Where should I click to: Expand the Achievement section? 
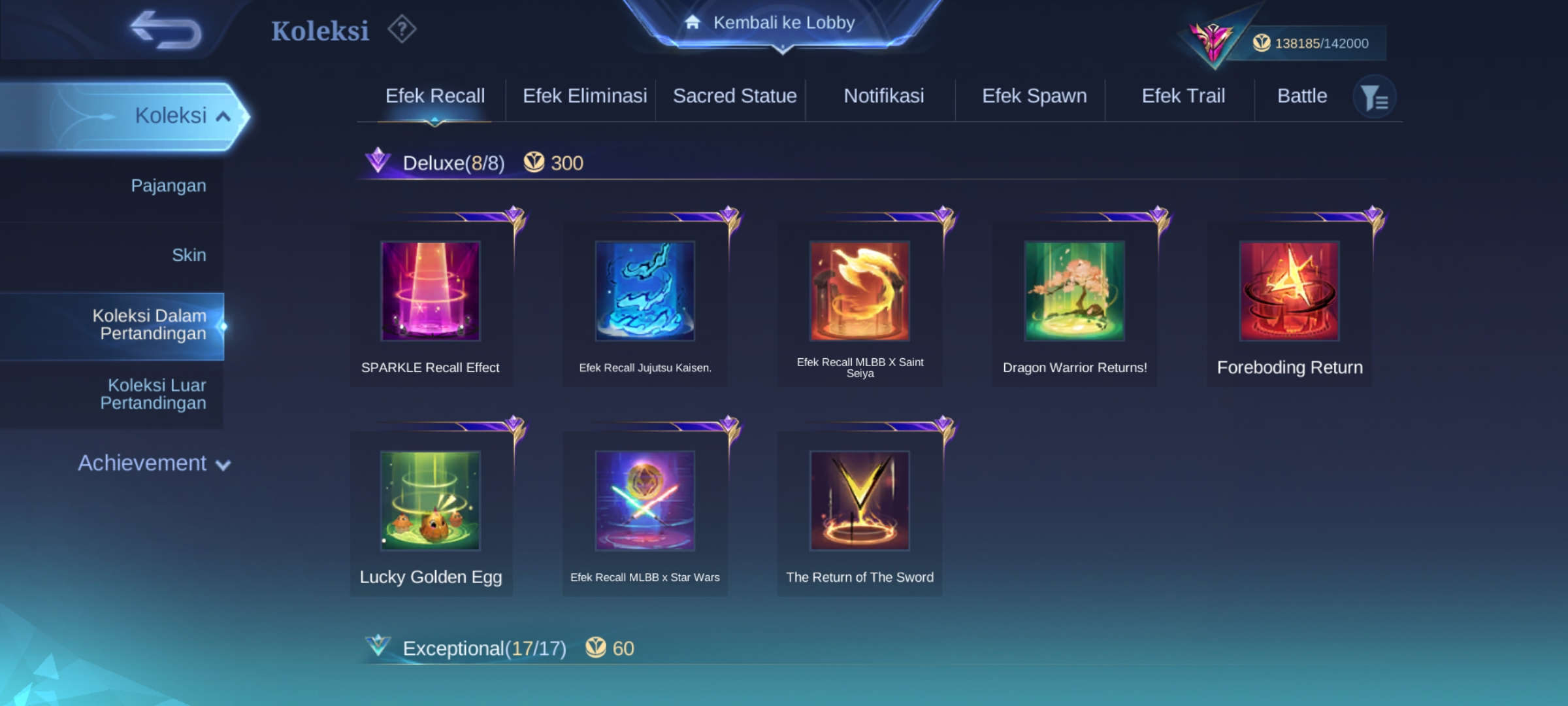coord(154,463)
